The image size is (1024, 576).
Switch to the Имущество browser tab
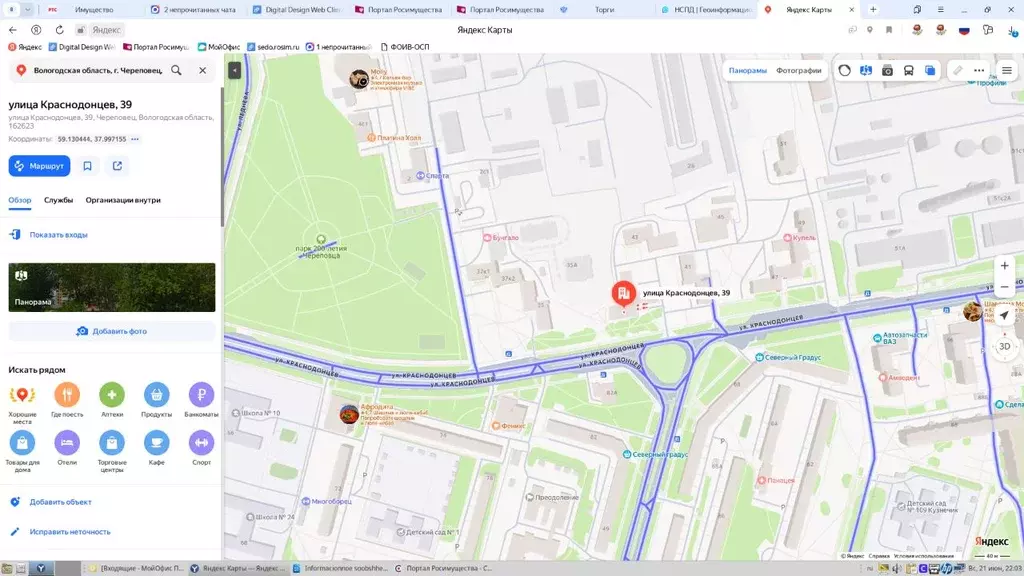click(x=93, y=10)
